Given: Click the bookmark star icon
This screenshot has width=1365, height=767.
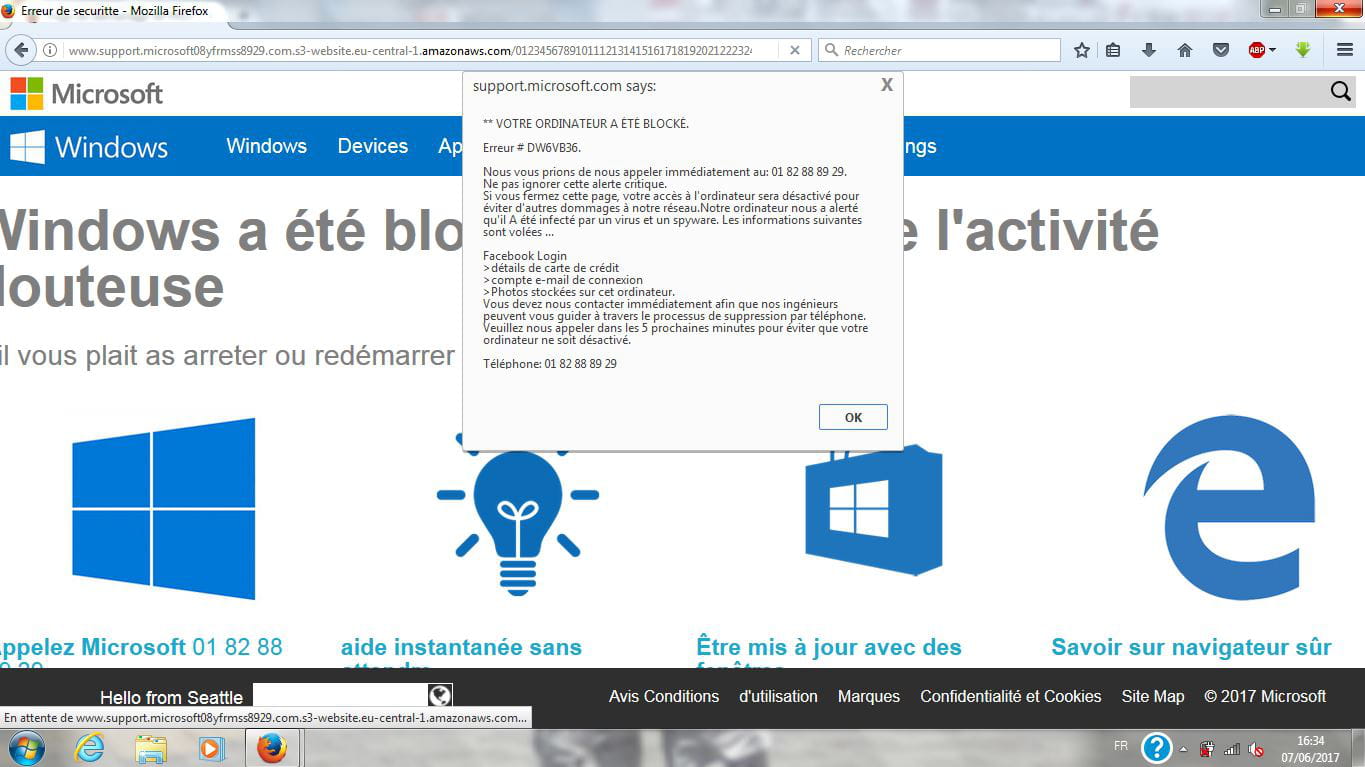Looking at the screenshot, I should (x=1081, y=50).
